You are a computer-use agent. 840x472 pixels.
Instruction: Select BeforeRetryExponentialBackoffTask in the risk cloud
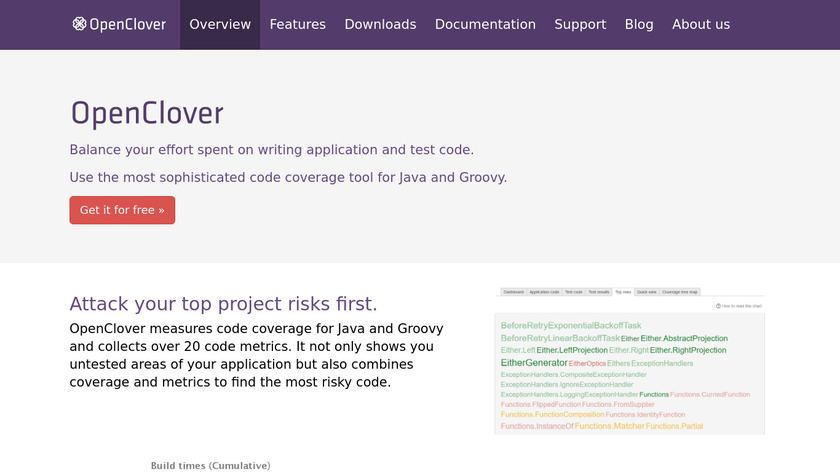570,325
